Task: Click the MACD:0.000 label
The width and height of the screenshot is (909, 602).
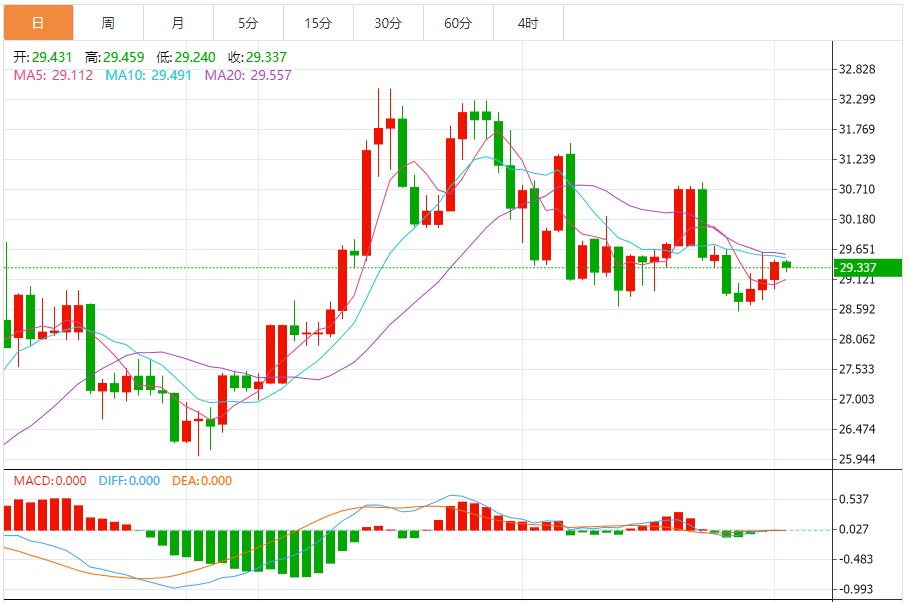Action: coord(50,481)
